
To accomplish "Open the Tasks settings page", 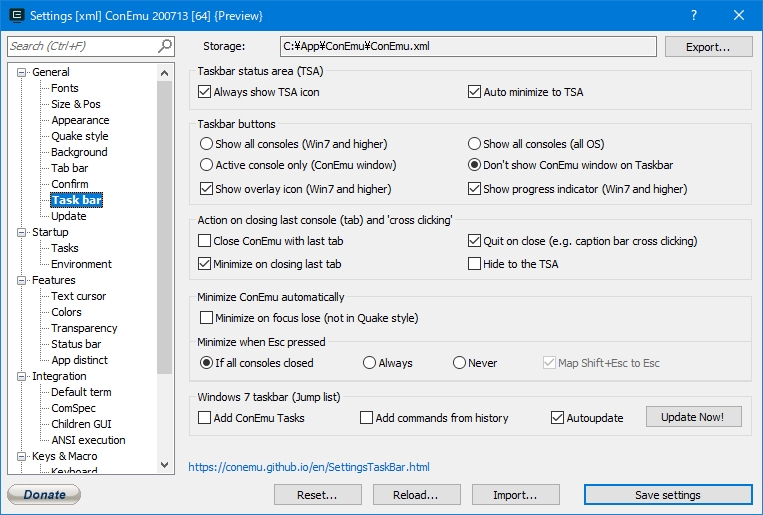I will [x=65, y=248].
